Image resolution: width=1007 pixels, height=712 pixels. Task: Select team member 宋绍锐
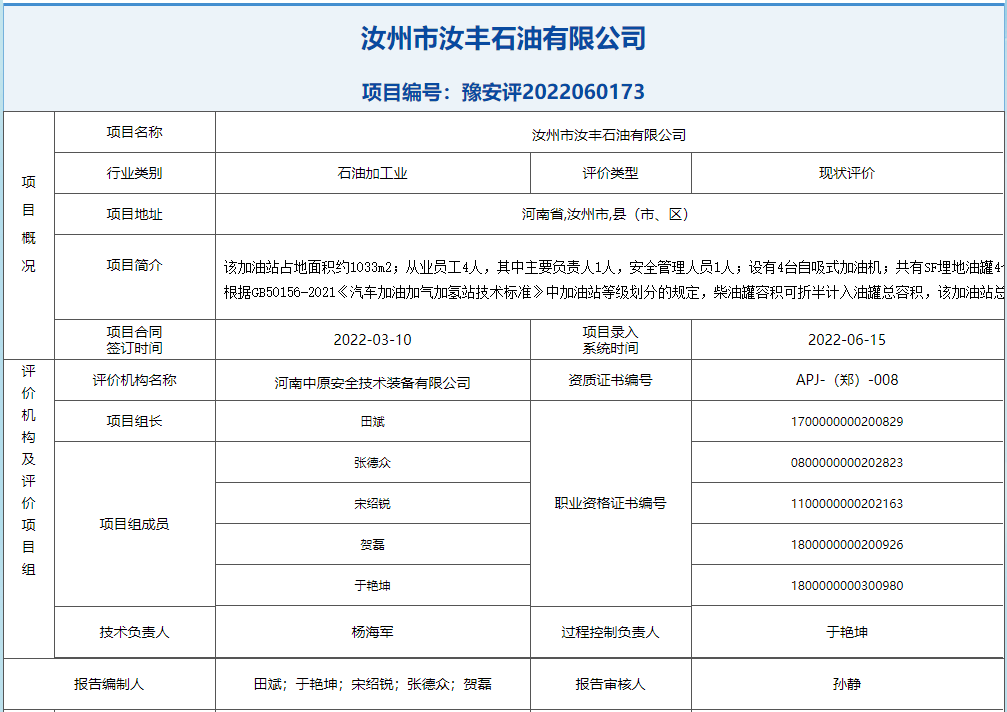[x=372, y=503]
